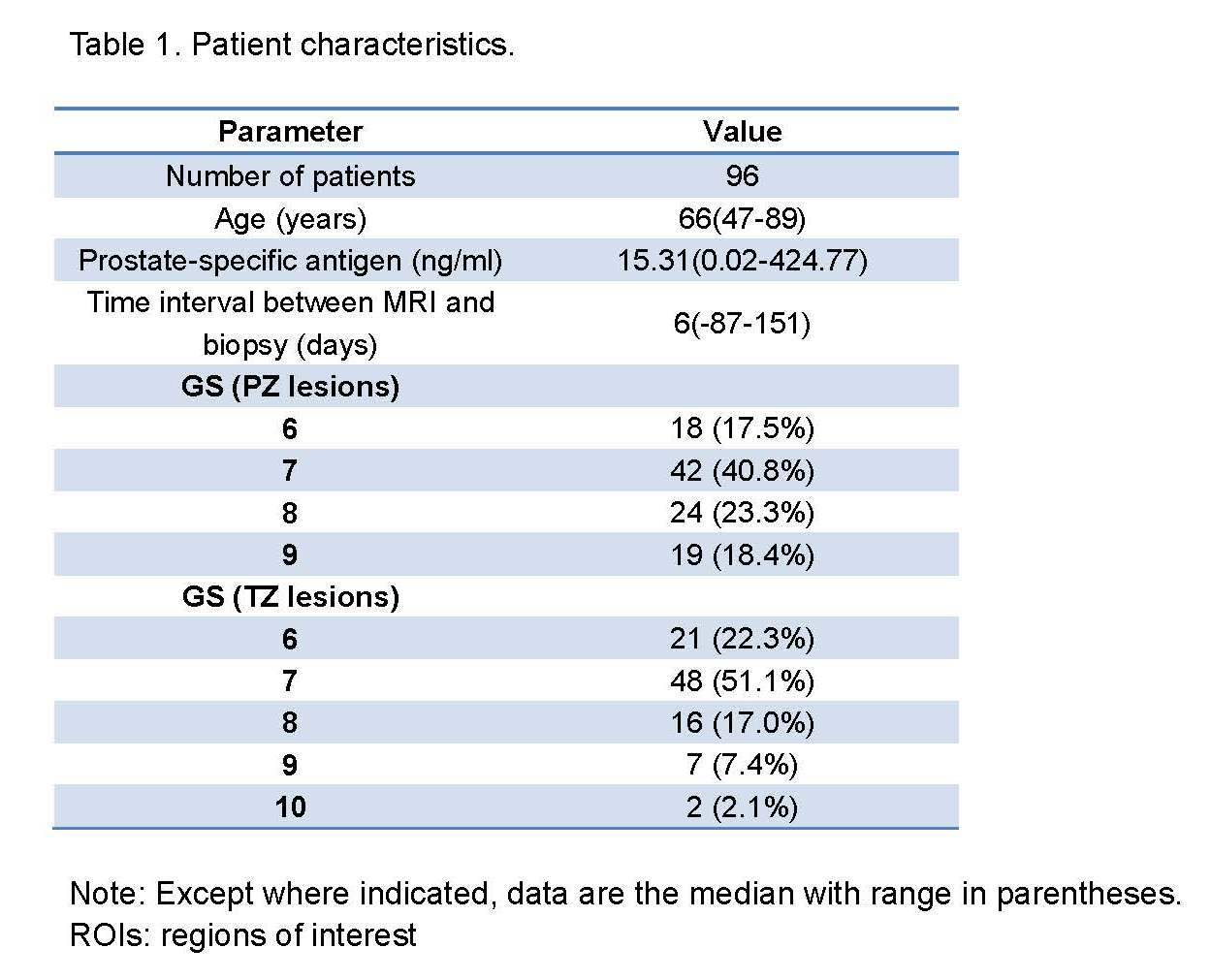Viewport: 1211px width, 980px height.
Task: Select the "Prostate-specific antigen (ng/ml)" label
Action: click(290, 260)
